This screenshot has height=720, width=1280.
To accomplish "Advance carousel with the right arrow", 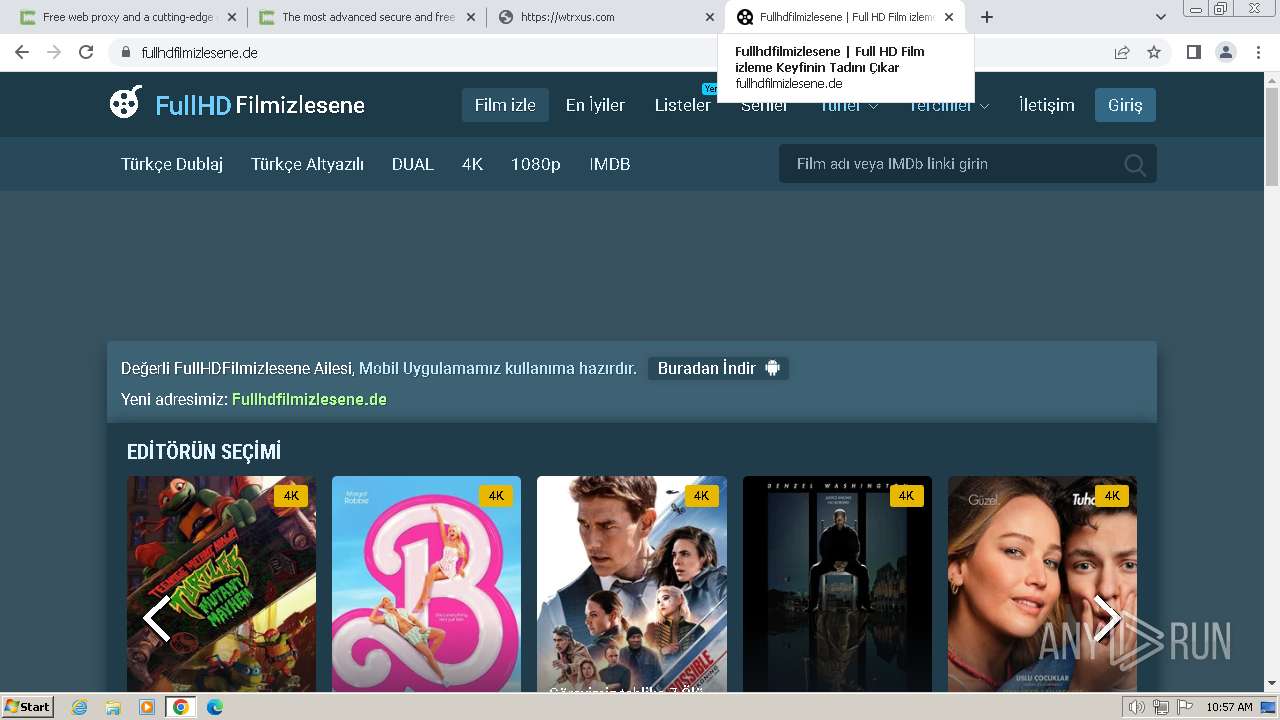I will pos(1106,618).
